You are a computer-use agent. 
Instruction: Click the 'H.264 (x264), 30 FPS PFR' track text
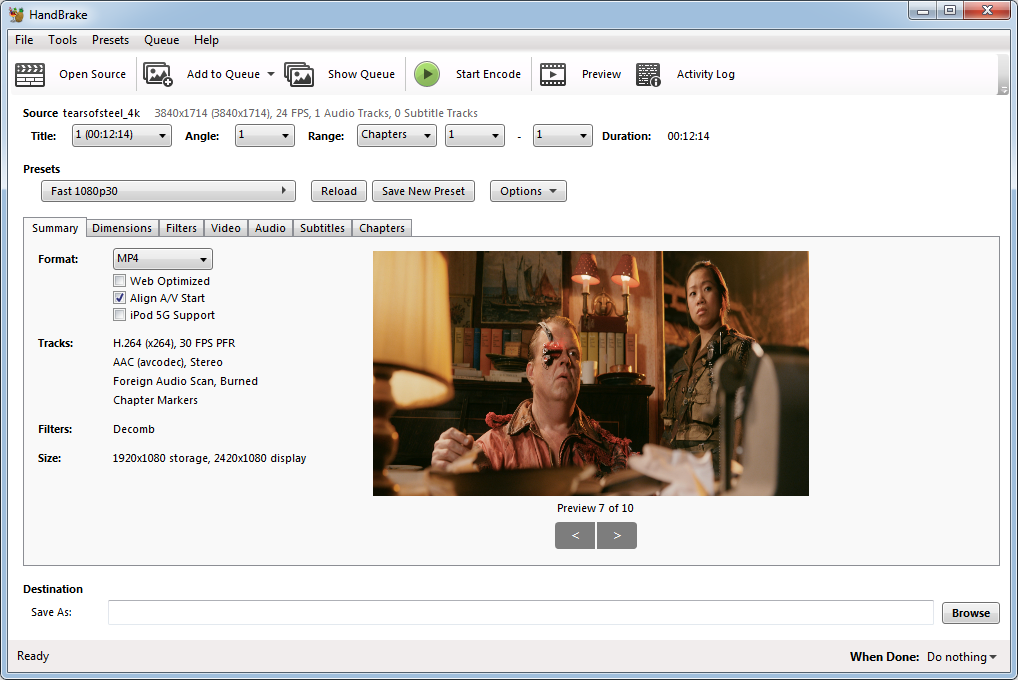point(174,343)
